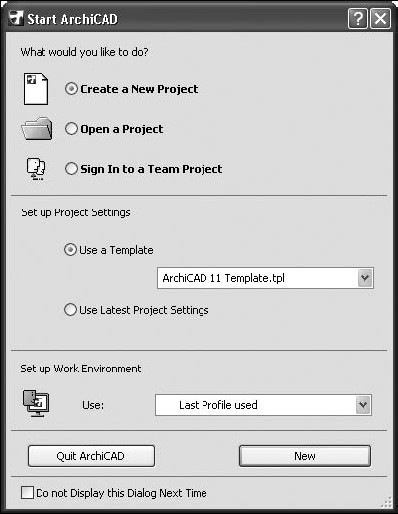Grab the dialog resize grip corner
The width and height of the screenshot is (398, 514).
tap(387, 502)
